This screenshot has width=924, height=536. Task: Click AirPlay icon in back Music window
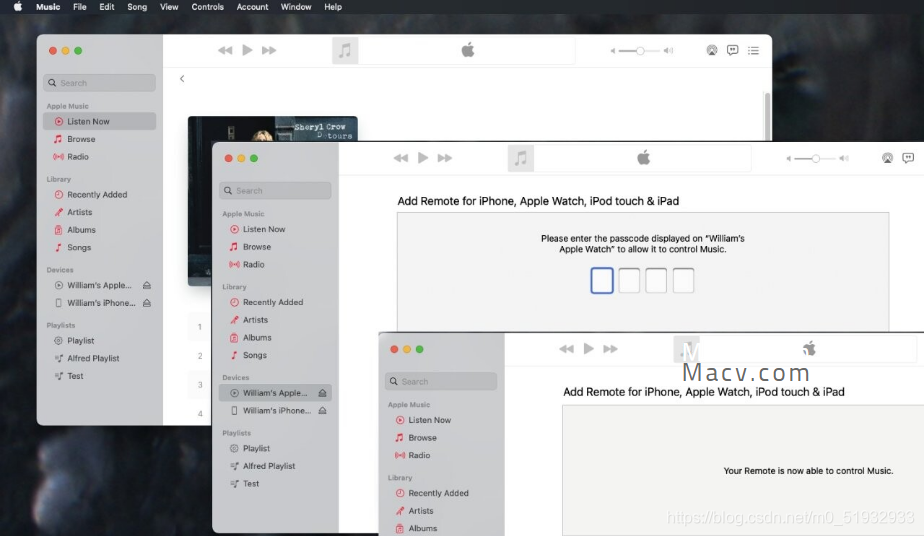pyautogui.click(x=712, y=51)
